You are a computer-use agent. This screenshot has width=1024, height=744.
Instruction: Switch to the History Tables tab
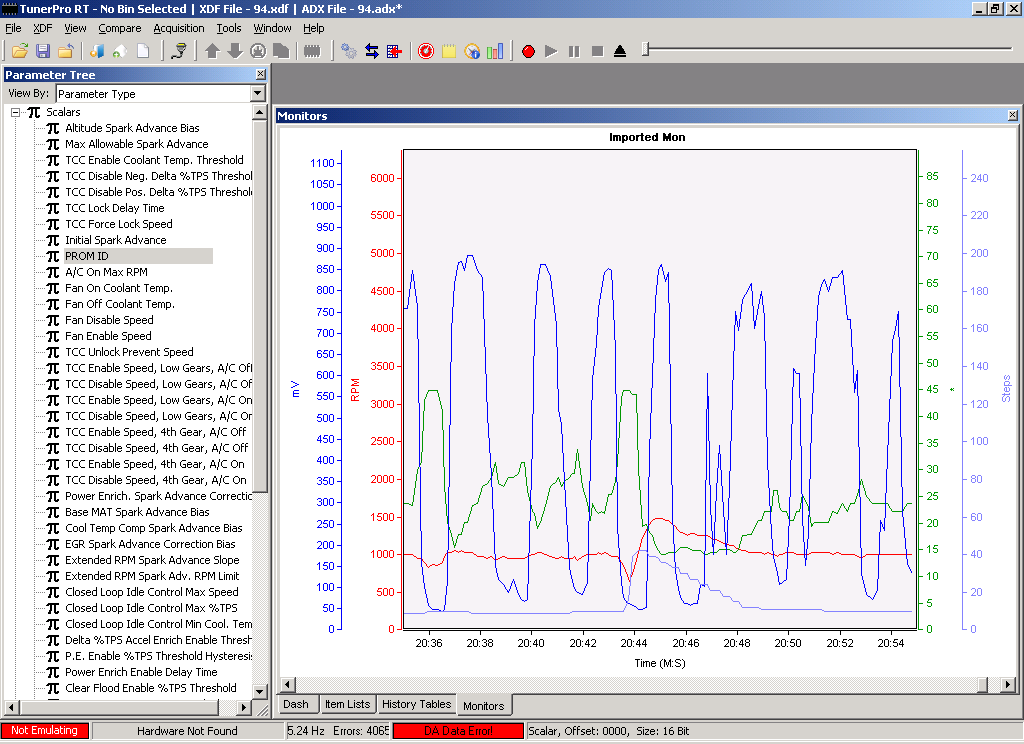416,704
